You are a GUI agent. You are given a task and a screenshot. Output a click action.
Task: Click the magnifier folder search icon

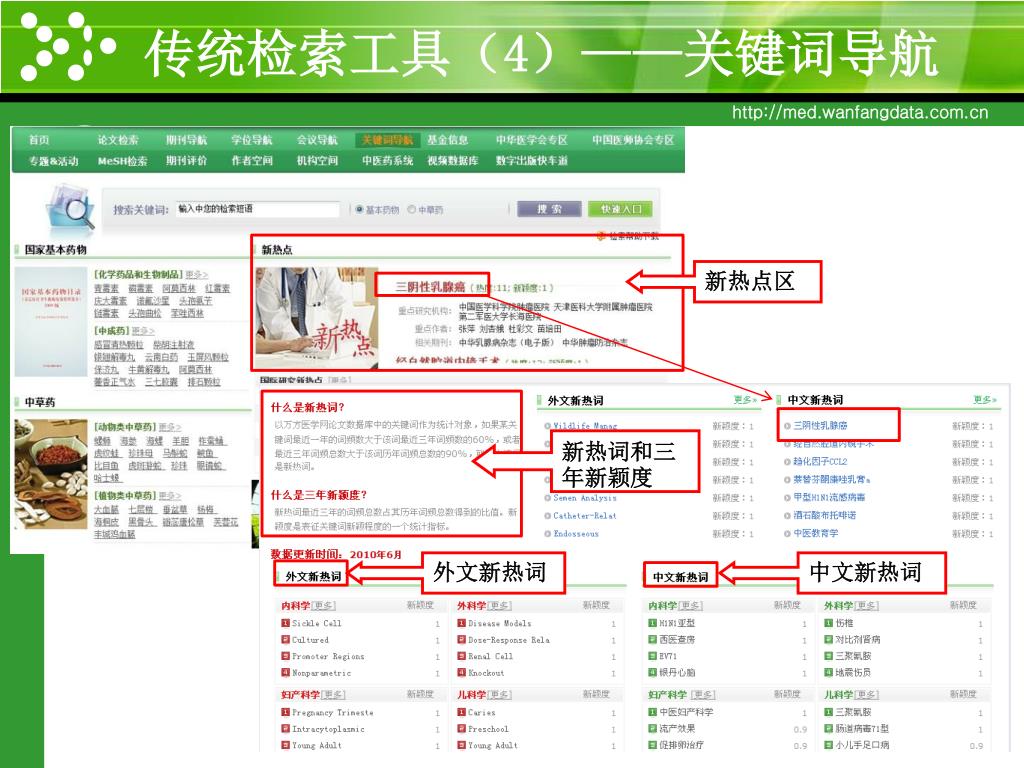tap(71, 207)
